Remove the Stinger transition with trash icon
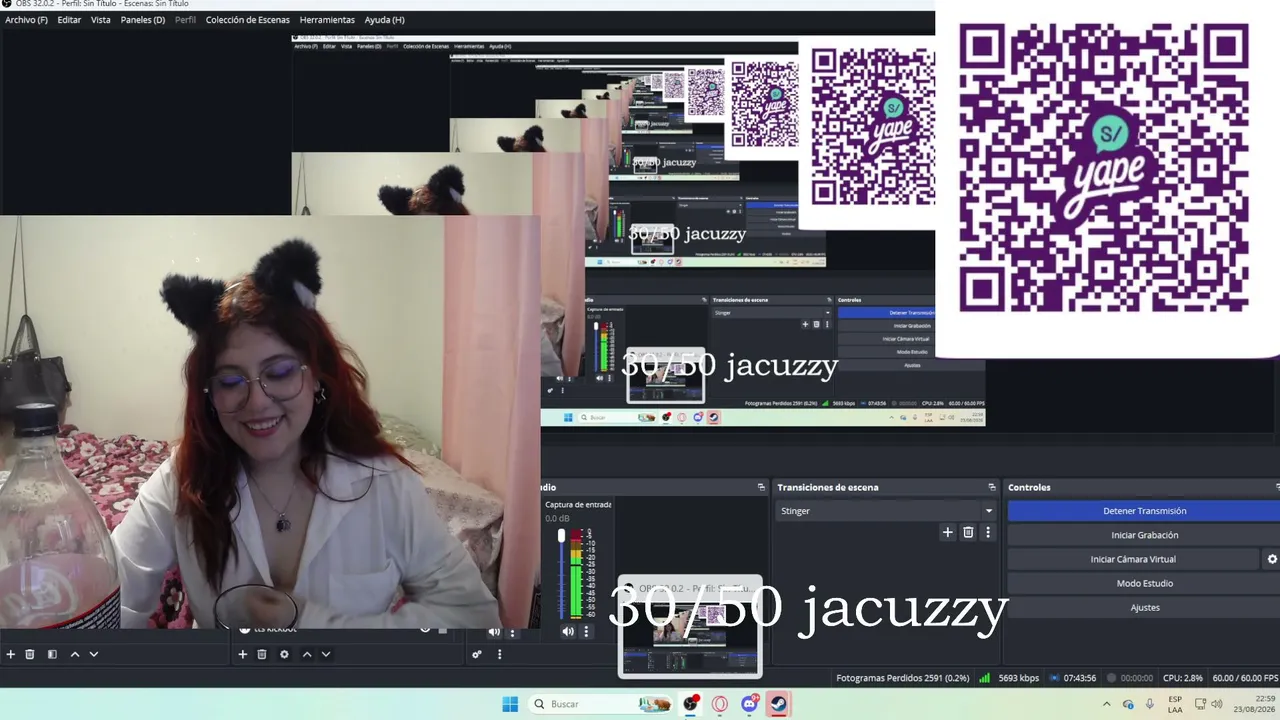 (968, 532)
